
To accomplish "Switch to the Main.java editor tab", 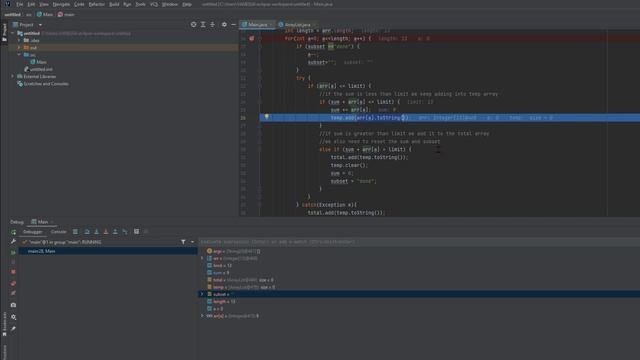I will 257,24.
